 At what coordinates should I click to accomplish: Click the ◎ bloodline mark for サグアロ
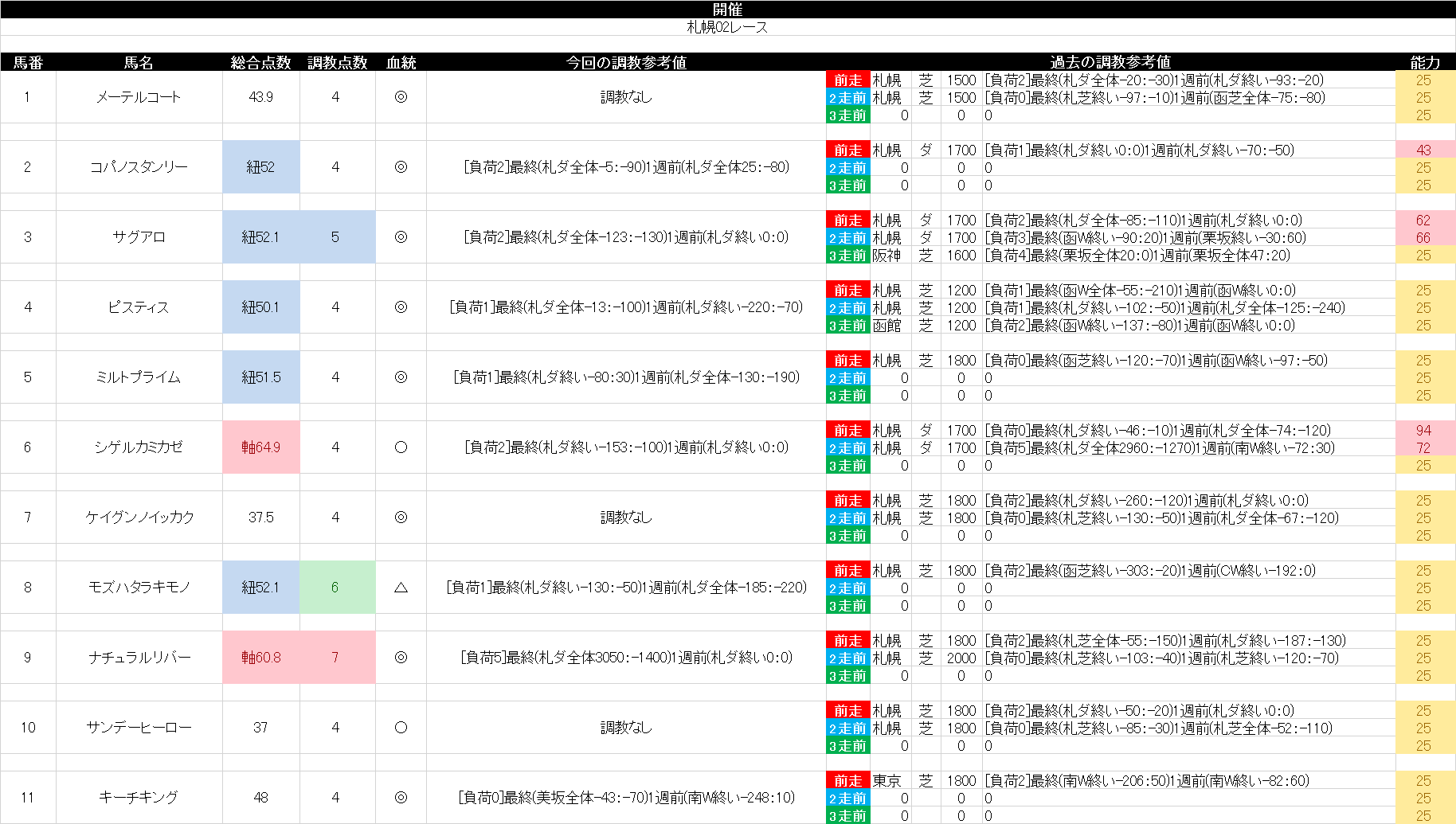coord(401,237)
